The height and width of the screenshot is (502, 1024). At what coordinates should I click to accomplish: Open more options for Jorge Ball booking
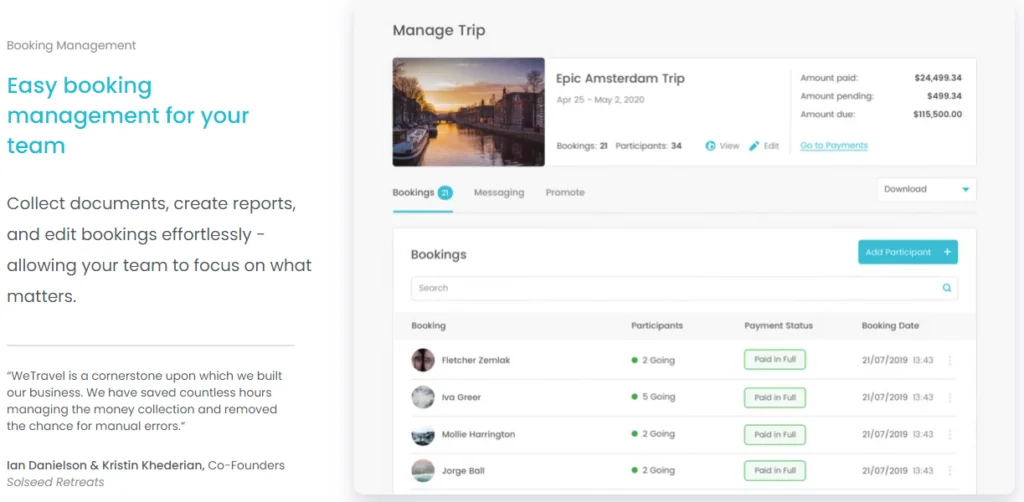coord(950,471)
